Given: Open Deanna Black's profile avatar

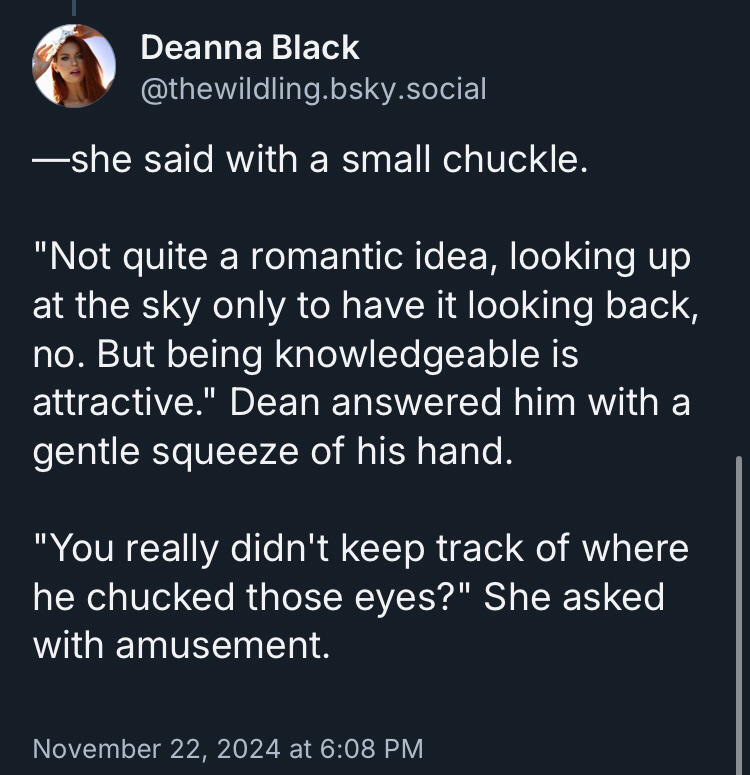Looking at the screenshot, I should click(x=74, y=66).
